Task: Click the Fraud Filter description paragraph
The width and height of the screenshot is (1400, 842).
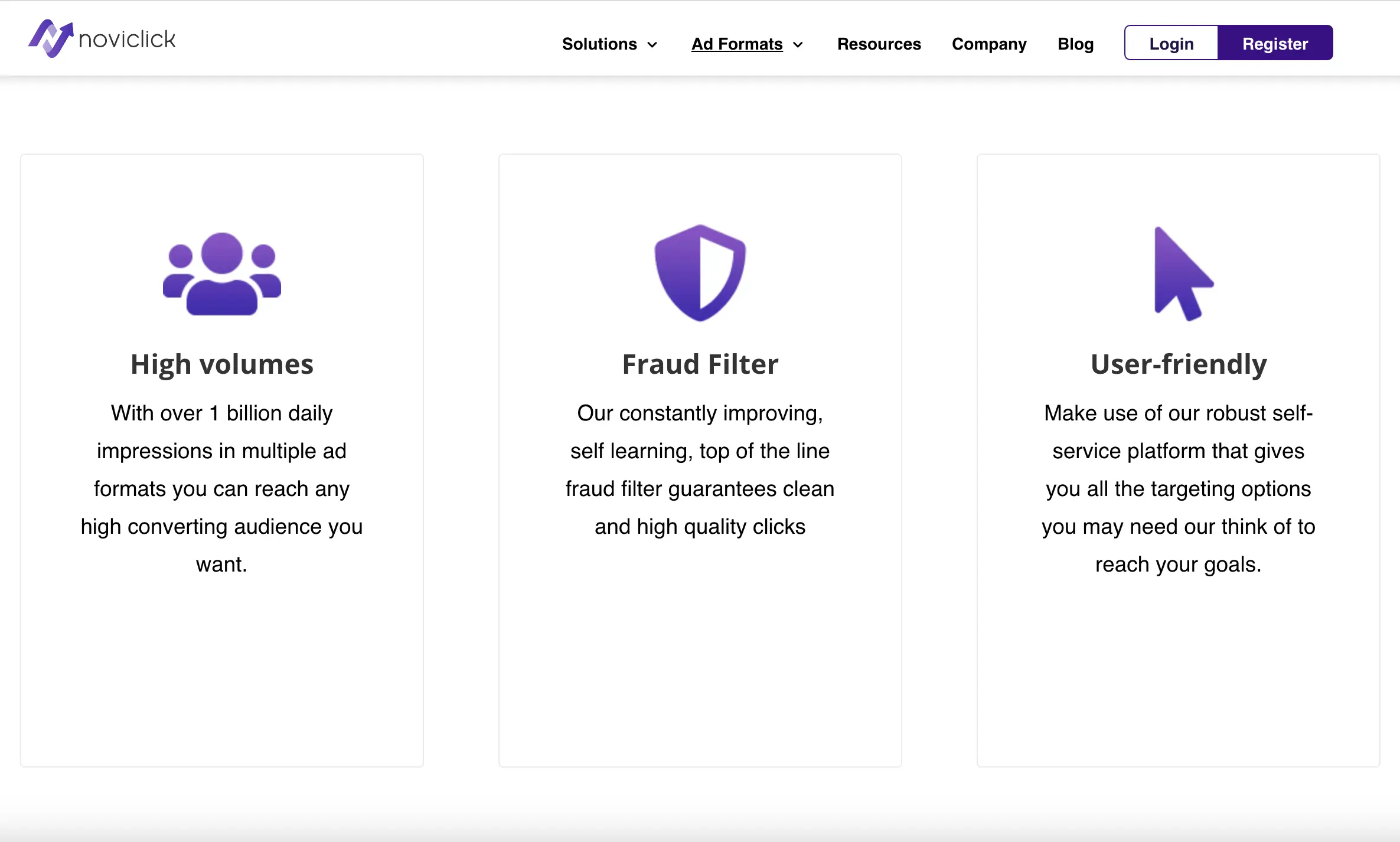Action: 700,469
